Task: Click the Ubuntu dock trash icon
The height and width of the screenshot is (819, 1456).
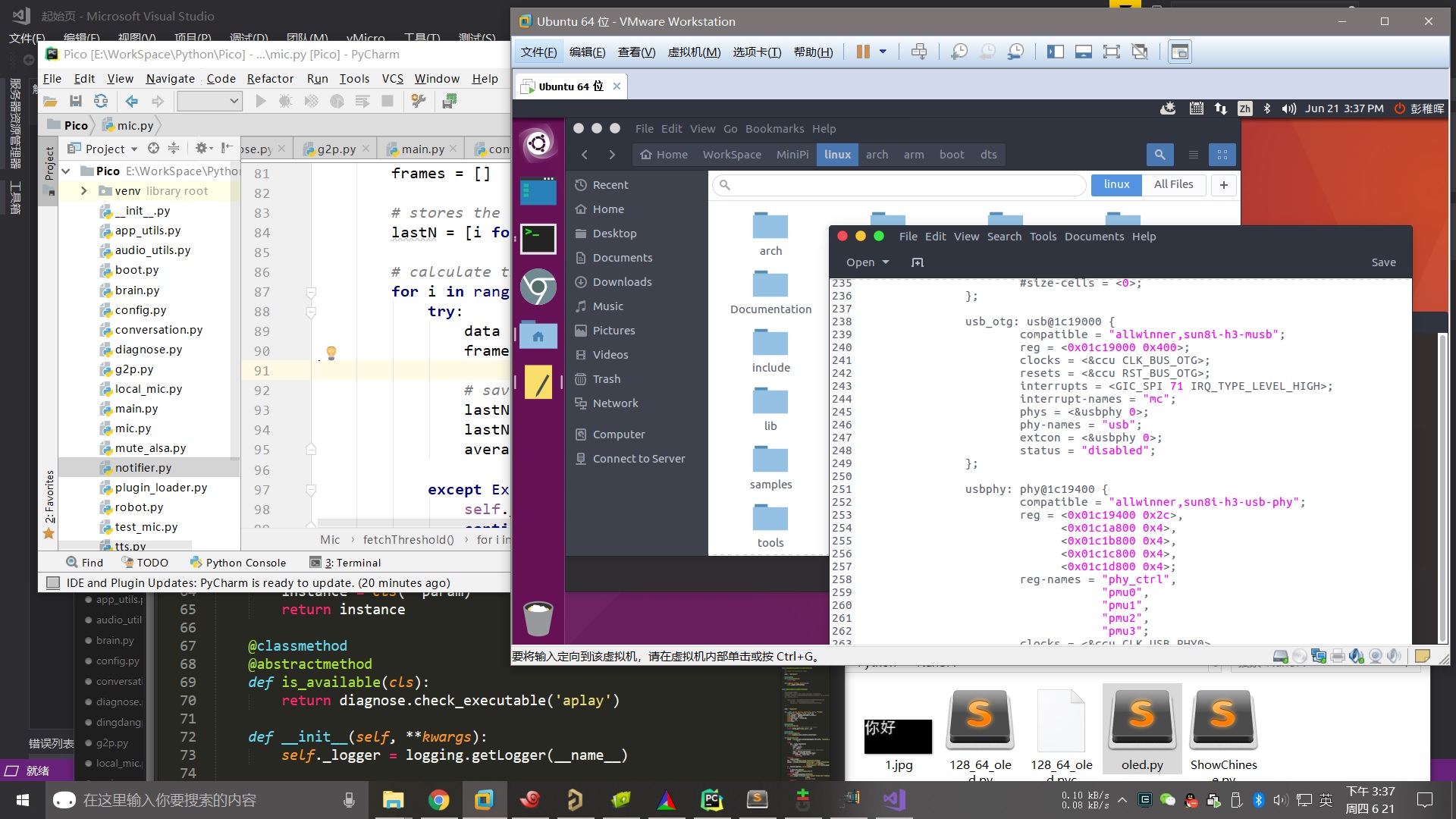Action: pyautogui.click(x=538, y=618)
